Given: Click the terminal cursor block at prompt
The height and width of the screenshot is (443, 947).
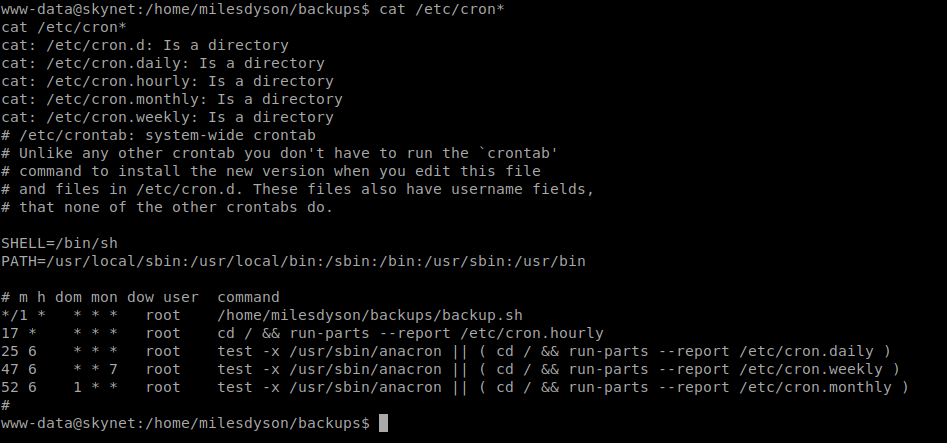Looking at the screenshot, I should point(383,424).
